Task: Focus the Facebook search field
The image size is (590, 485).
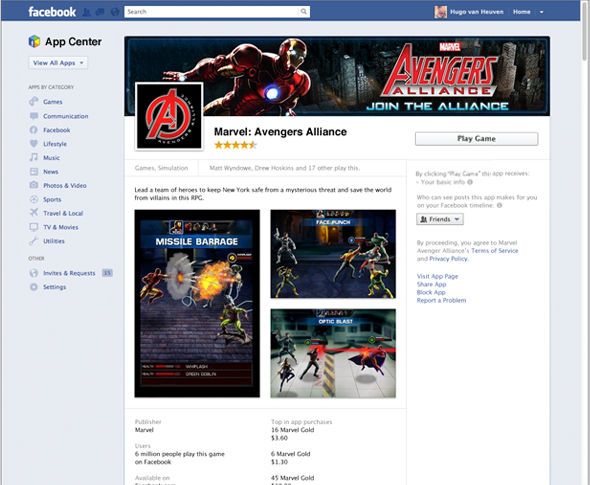Action: [x=211, y=12]
